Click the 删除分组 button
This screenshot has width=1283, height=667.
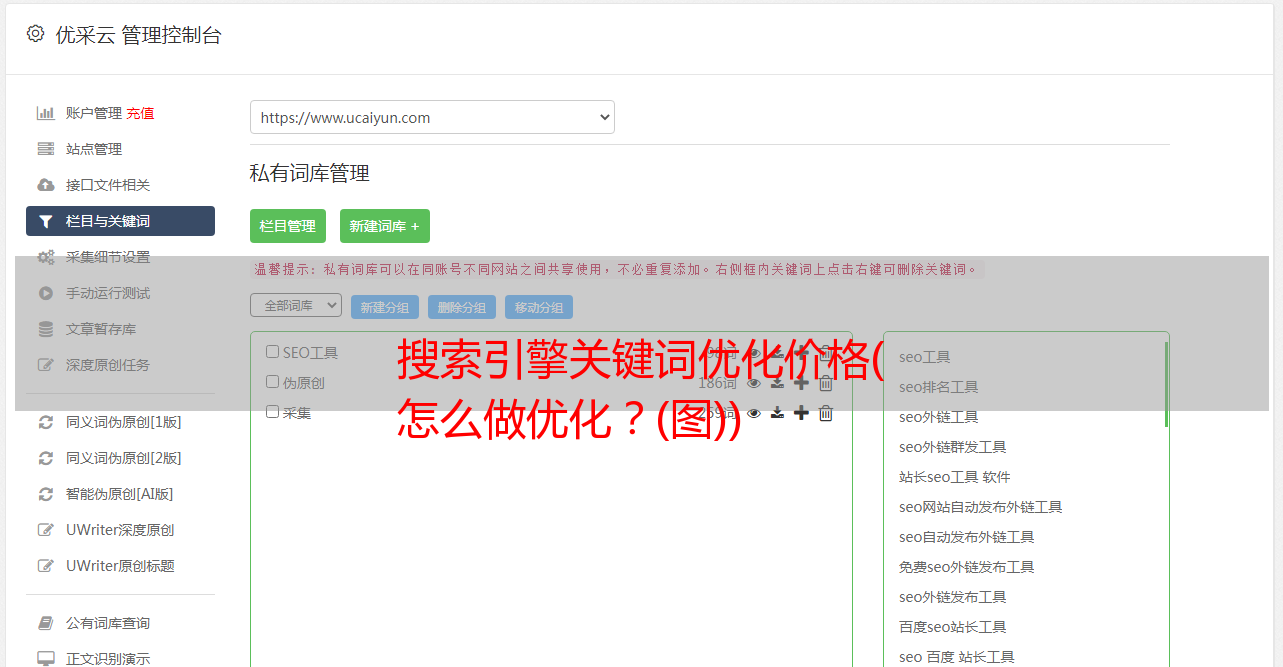coord(462,307)
